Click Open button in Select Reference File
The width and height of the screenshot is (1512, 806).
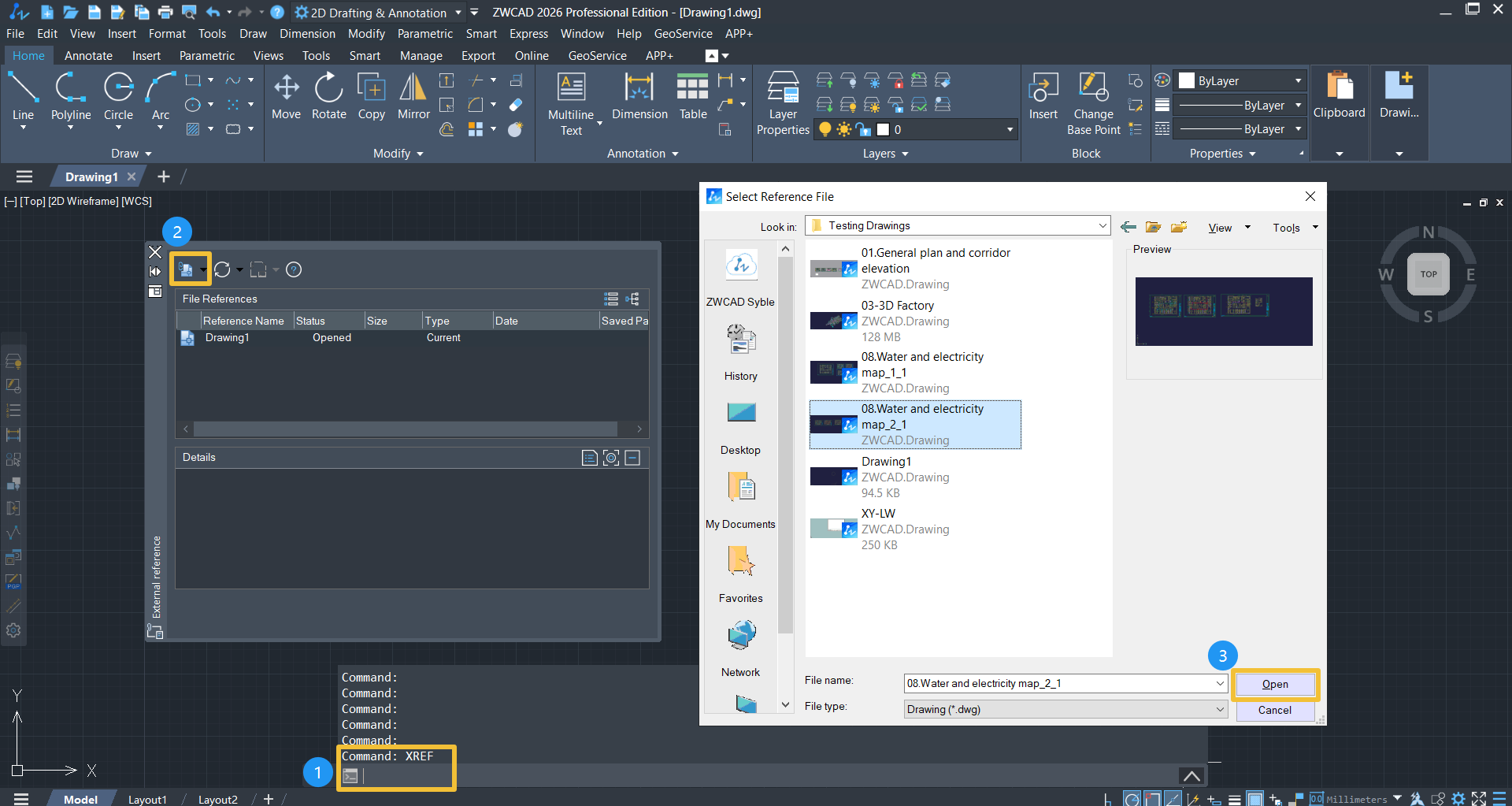tap(1275, 684)
